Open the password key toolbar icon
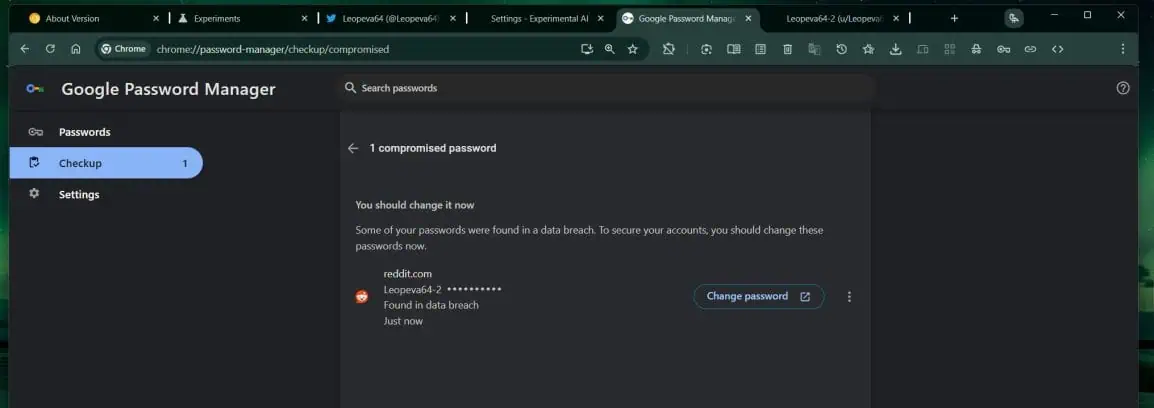The width and height of the screenshot is (1154, 408). 1003,49
